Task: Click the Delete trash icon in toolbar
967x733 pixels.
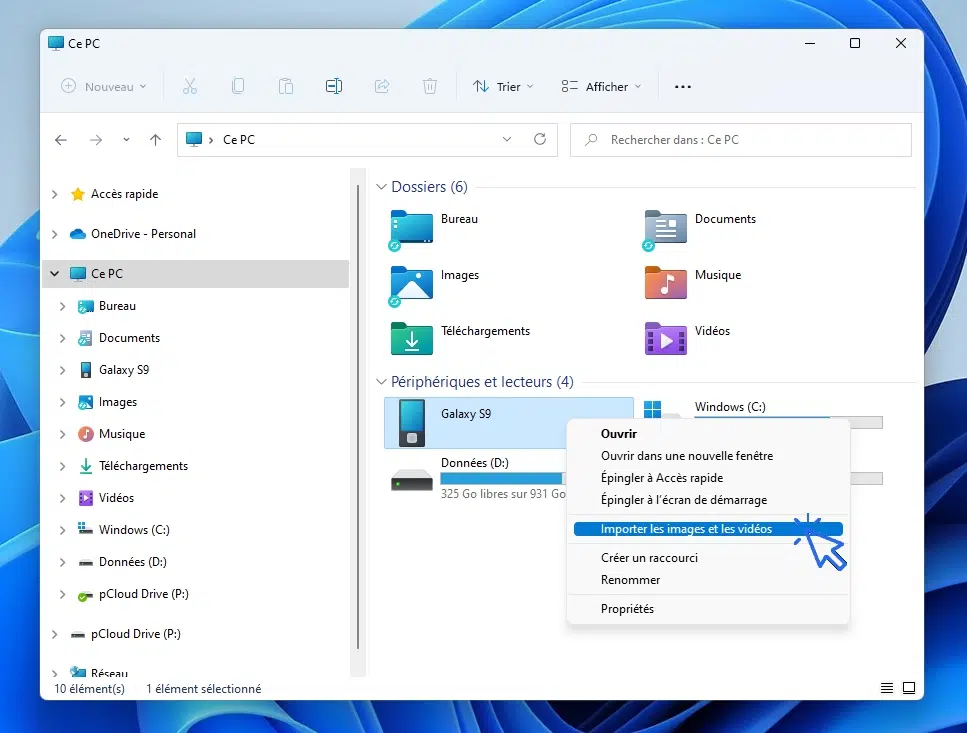Action: (430, 87)
